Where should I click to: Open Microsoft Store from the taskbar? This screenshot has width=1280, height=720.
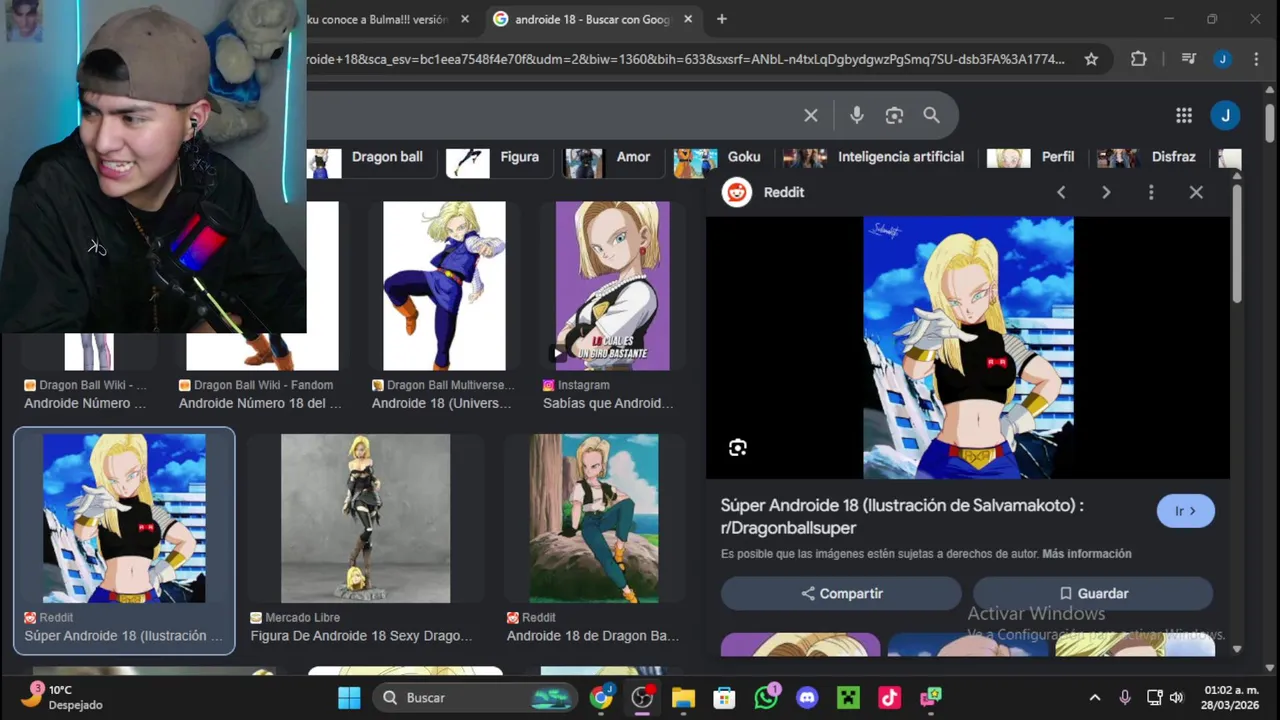click(724, 697)
